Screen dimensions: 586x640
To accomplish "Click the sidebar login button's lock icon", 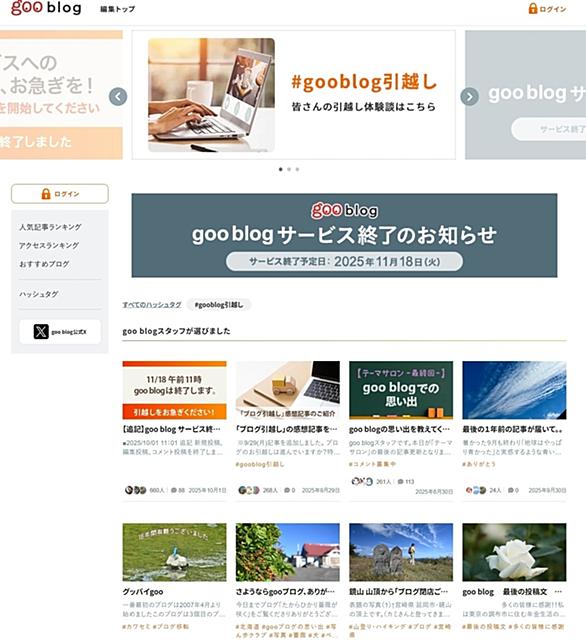I will coord(46,193).
